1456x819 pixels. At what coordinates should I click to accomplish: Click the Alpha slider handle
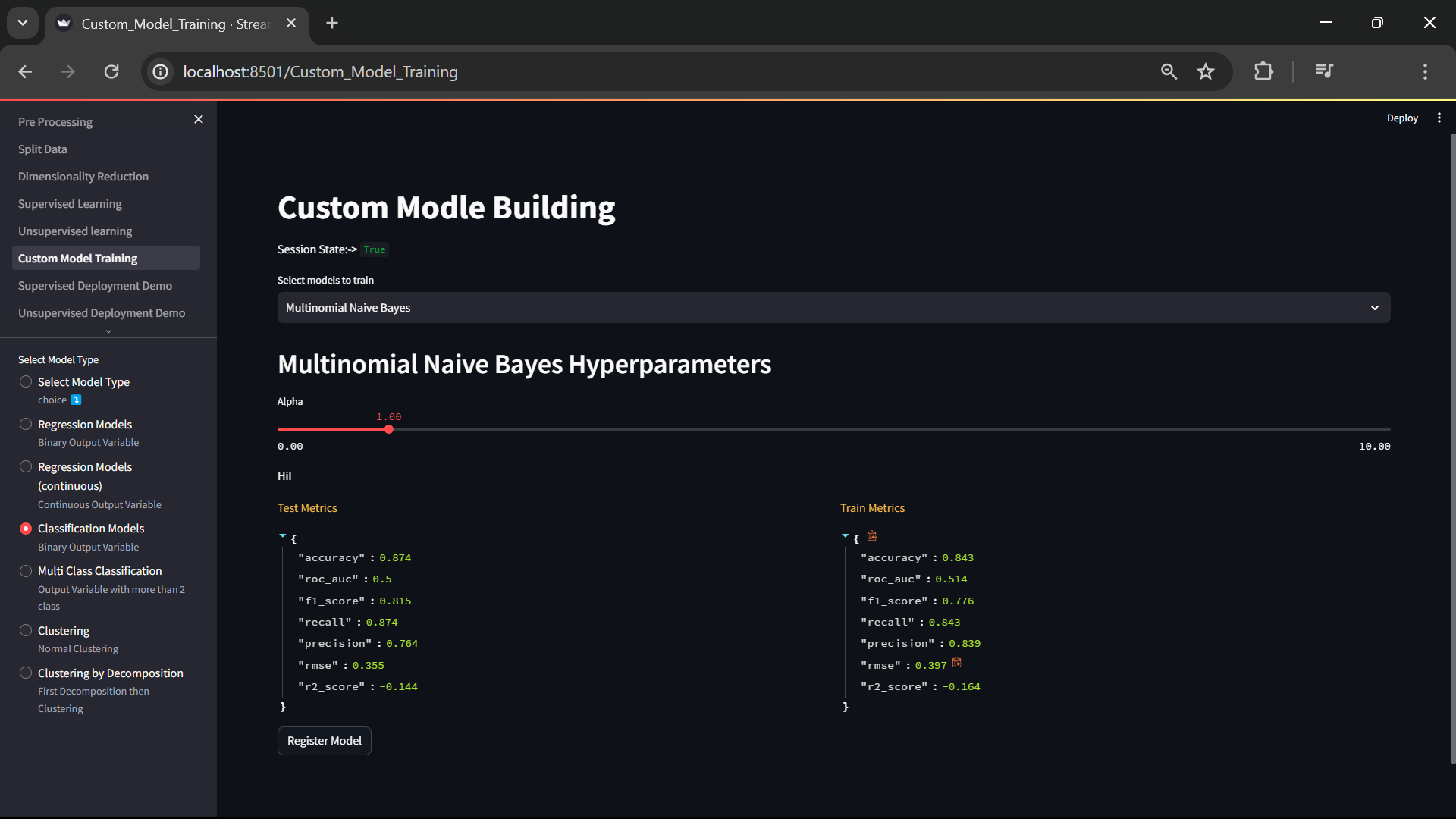pos(389,429)
